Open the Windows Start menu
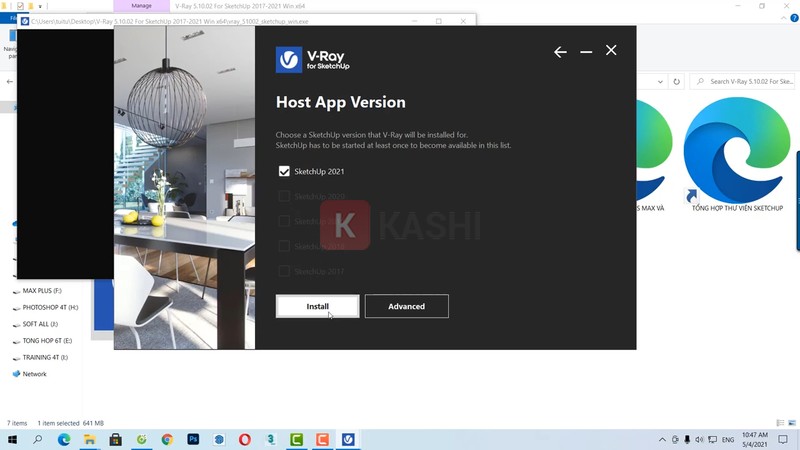This screenshot has width=800, height=450. click(x=12, y=439)
